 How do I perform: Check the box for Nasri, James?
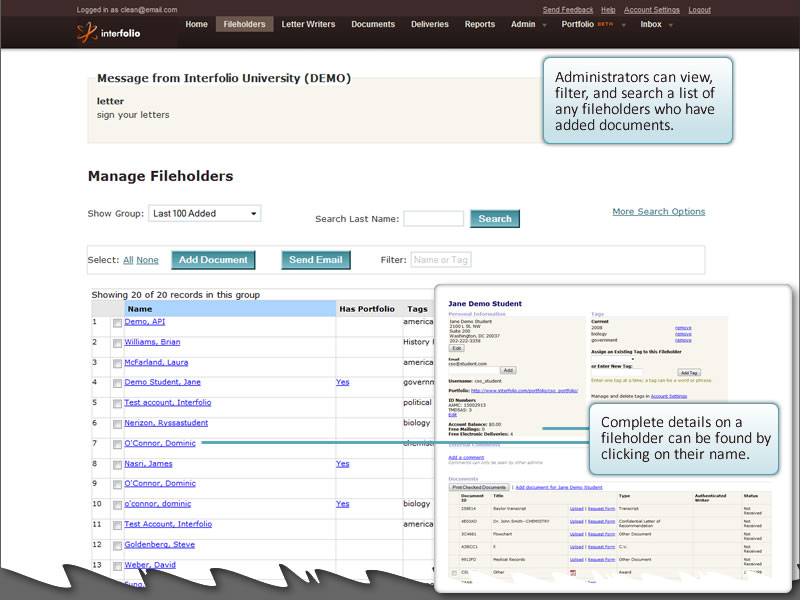117,465
